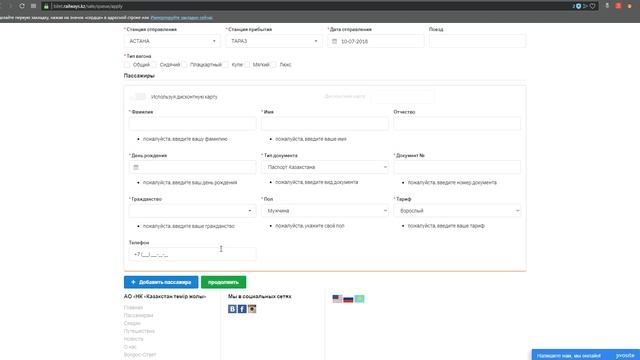Bookmark the page with the heart icon
Screen dimensions: 640x360
tap(593, 6)
